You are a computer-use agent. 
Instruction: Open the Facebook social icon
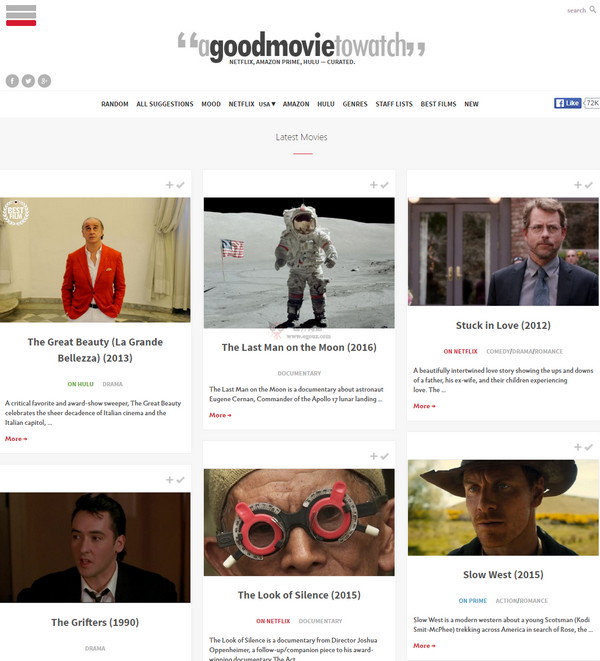[12, 81]
